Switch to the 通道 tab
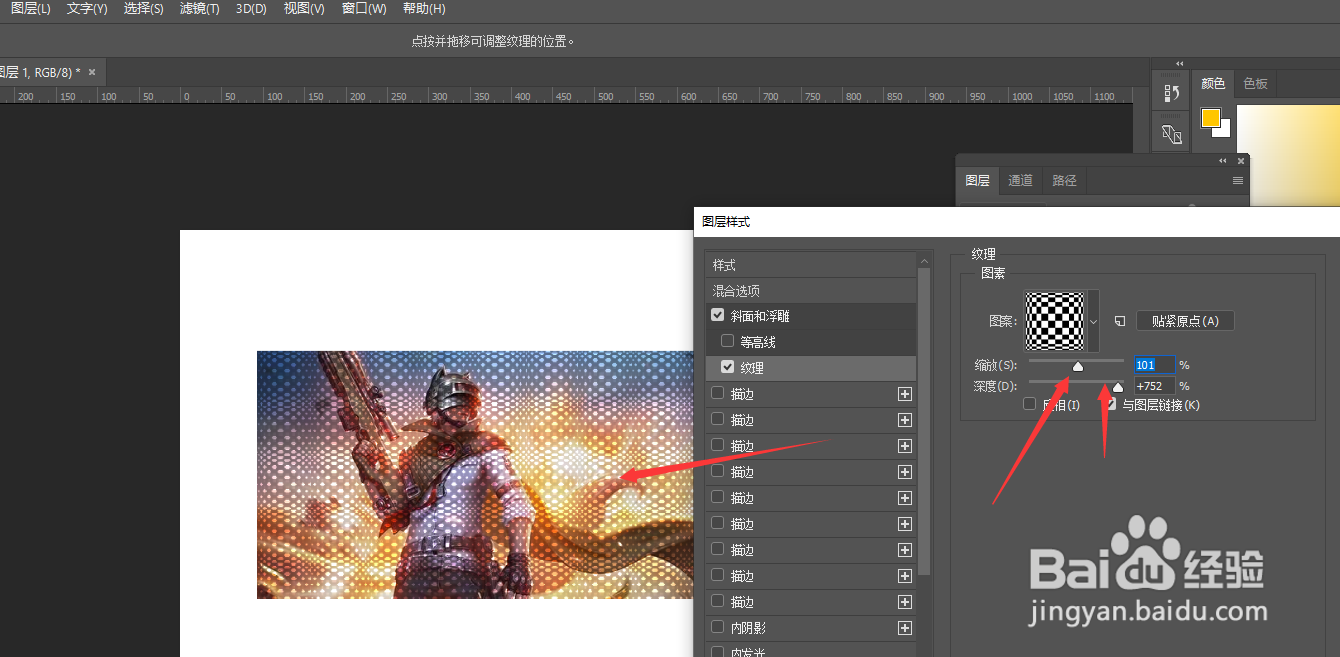1340x657 pixels. pos(1020,181)
